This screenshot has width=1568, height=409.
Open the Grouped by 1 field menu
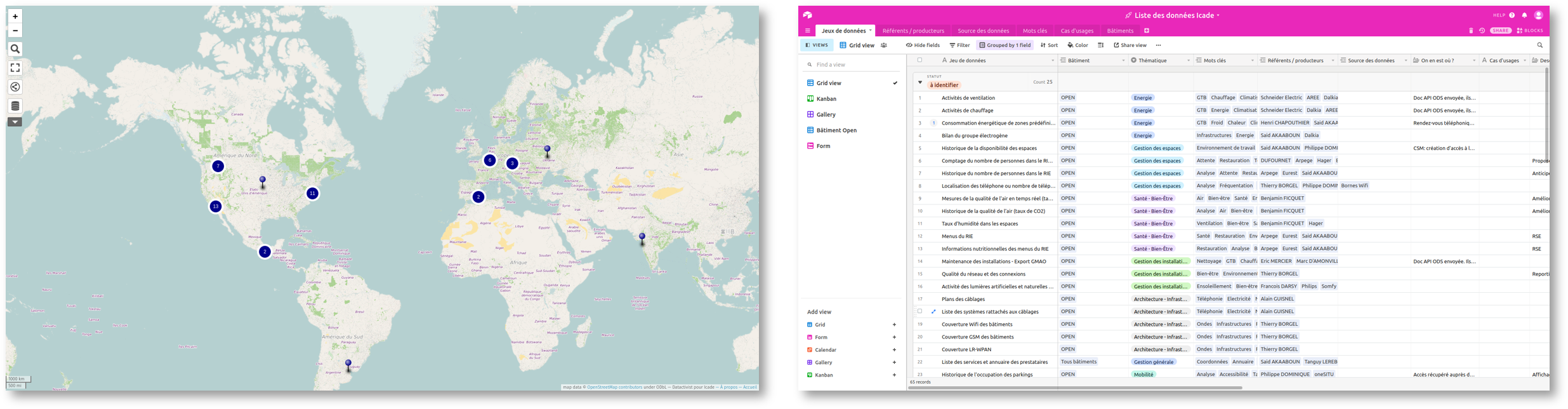coord(1005,45)
